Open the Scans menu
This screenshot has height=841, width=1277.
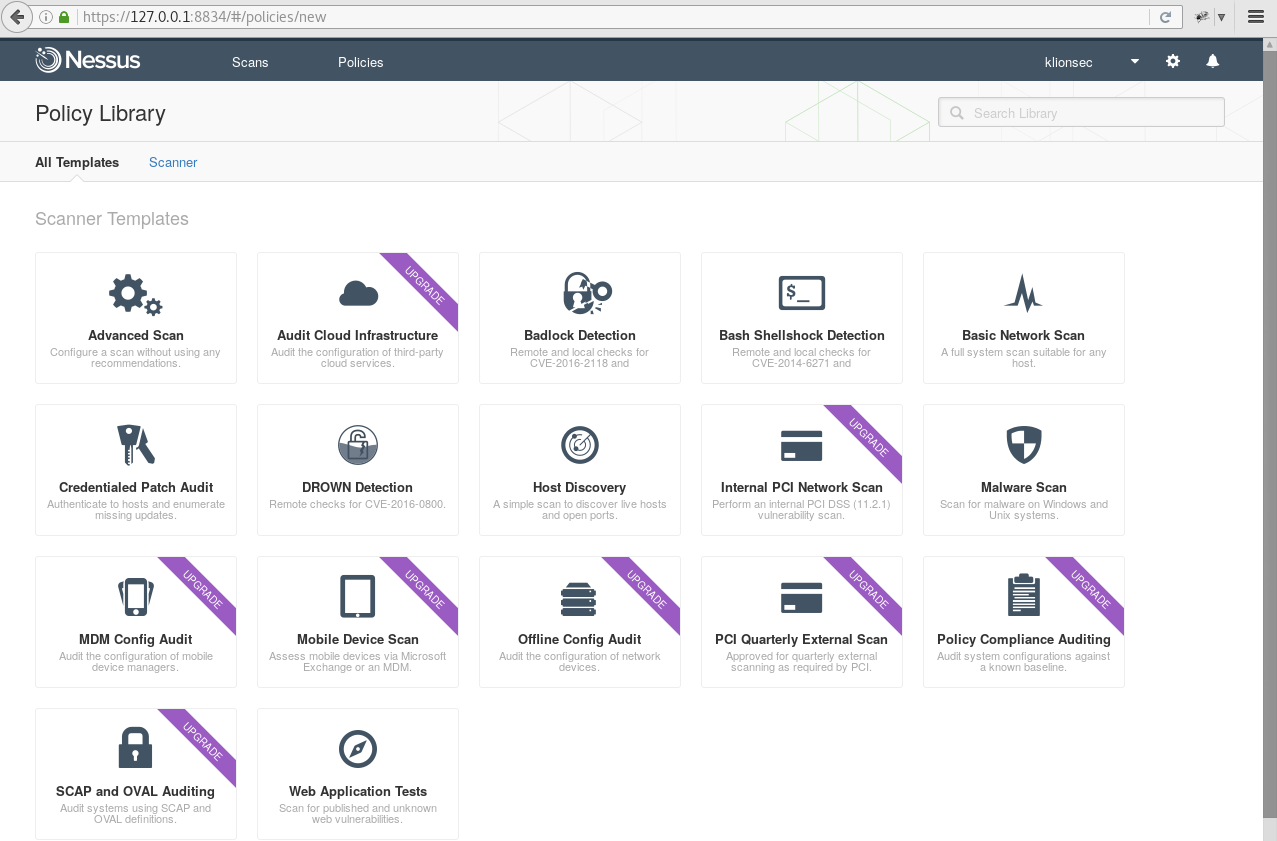click(250, 62)
